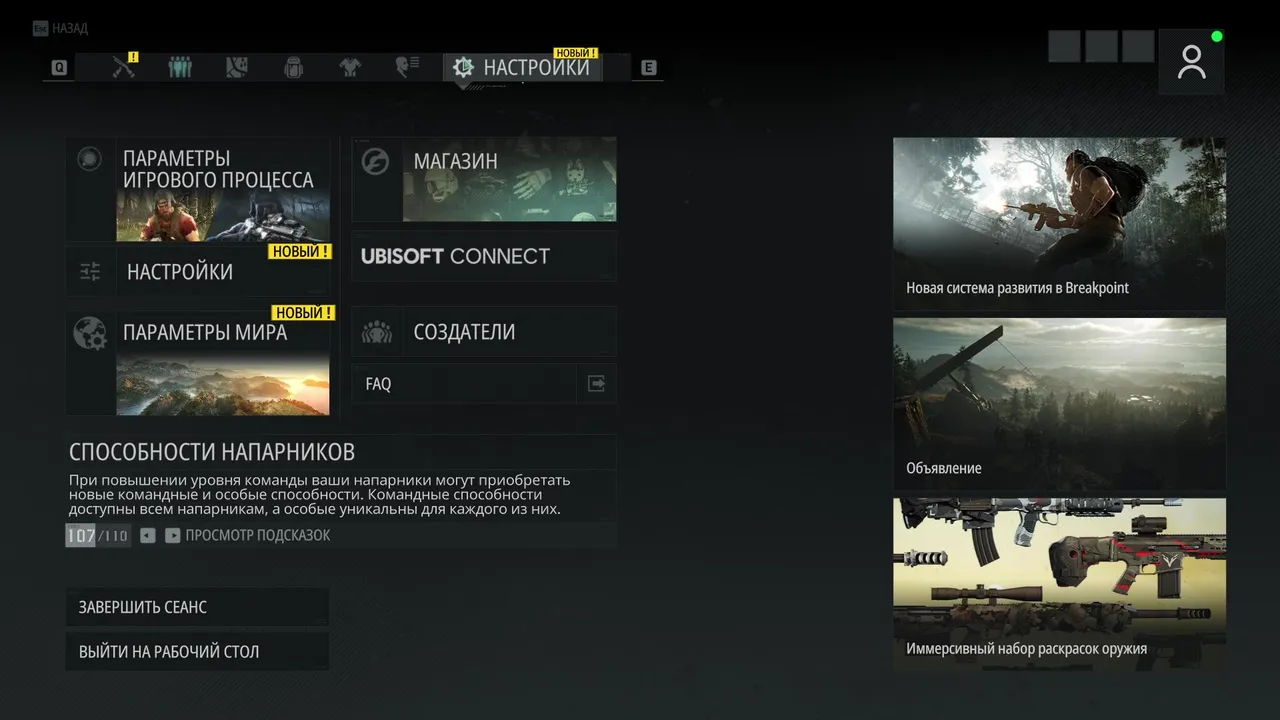This screenshot has height=720, width=1280.
Task: Click ЗАВЕРШИТЬ СЕАНС button
Action: pyautogui.click(x=198, y=607)
